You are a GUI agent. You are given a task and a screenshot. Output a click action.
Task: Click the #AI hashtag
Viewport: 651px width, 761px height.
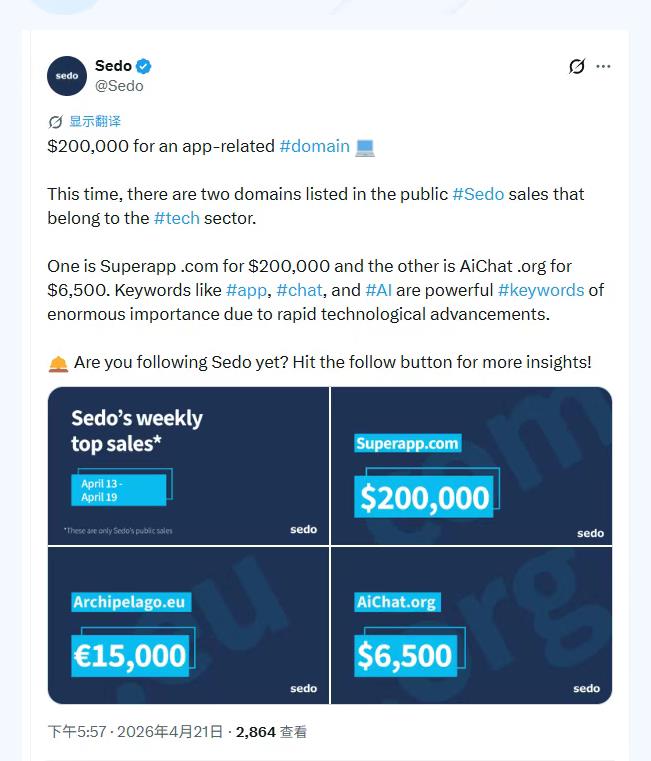tap(378, 290)
